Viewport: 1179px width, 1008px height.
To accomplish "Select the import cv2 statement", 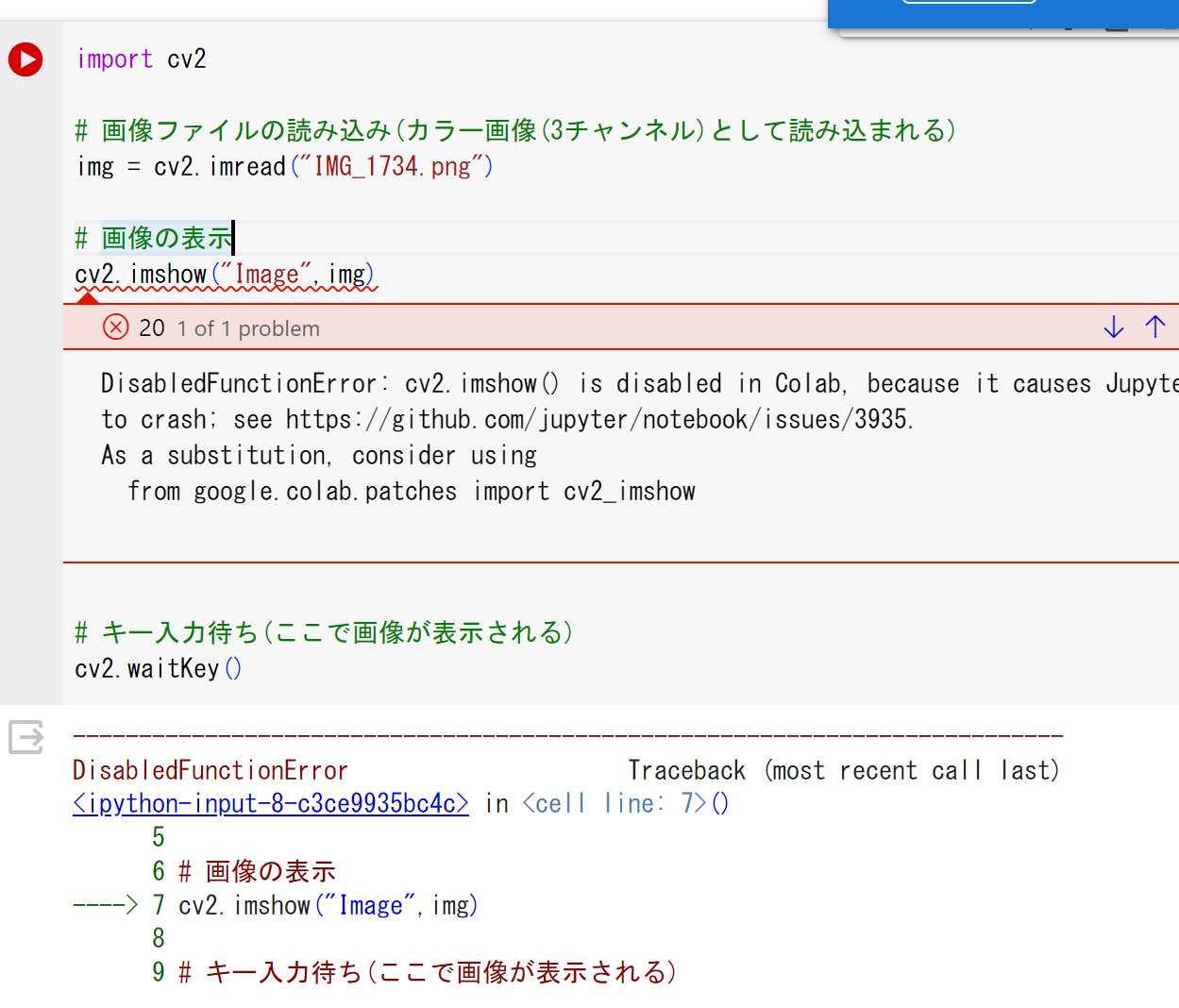I will click(x=142, y=59).
